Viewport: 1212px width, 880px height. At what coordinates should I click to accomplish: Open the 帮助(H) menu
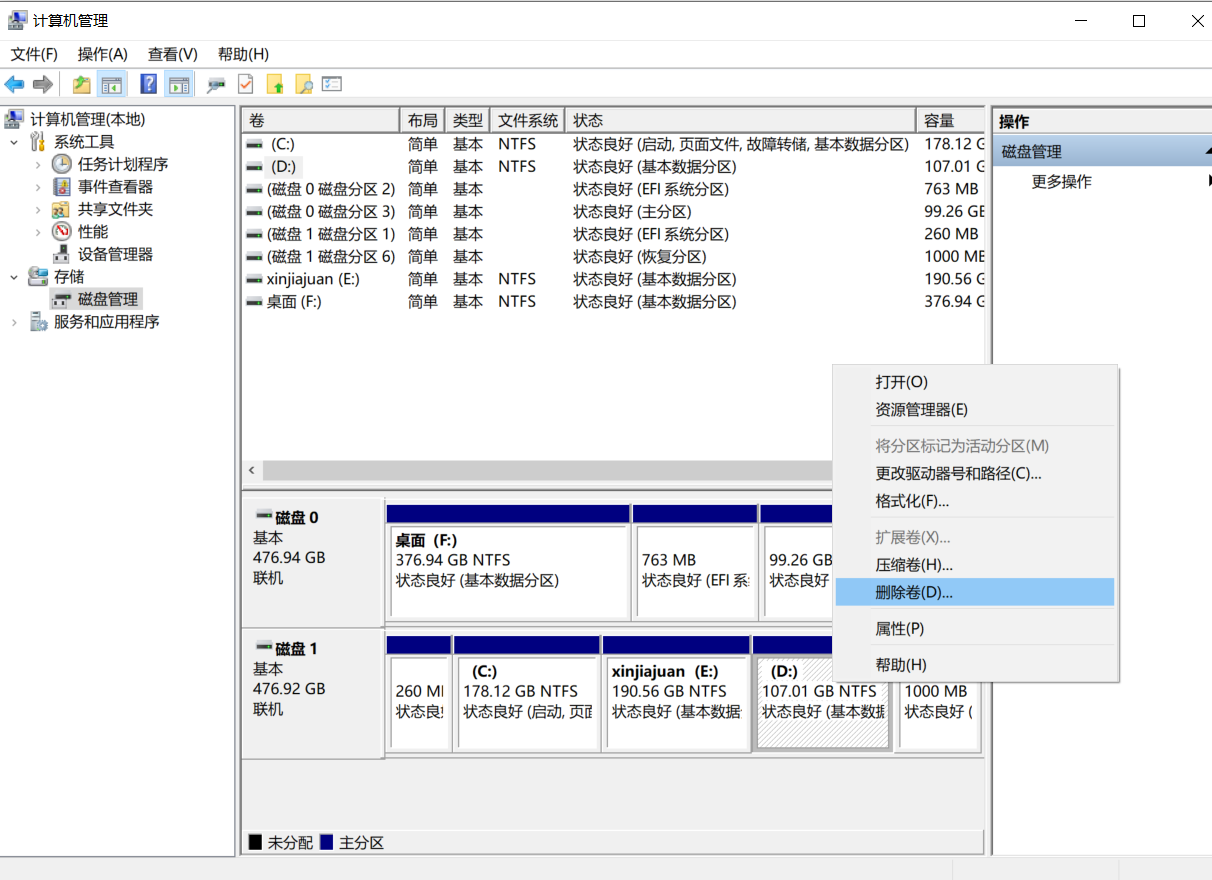click(x=243, y=54)
